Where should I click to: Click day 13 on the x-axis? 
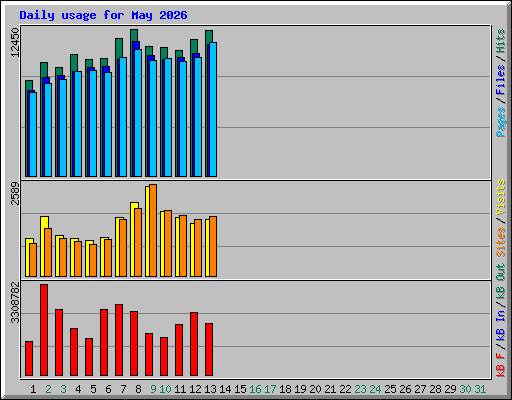tap(210, 389)
